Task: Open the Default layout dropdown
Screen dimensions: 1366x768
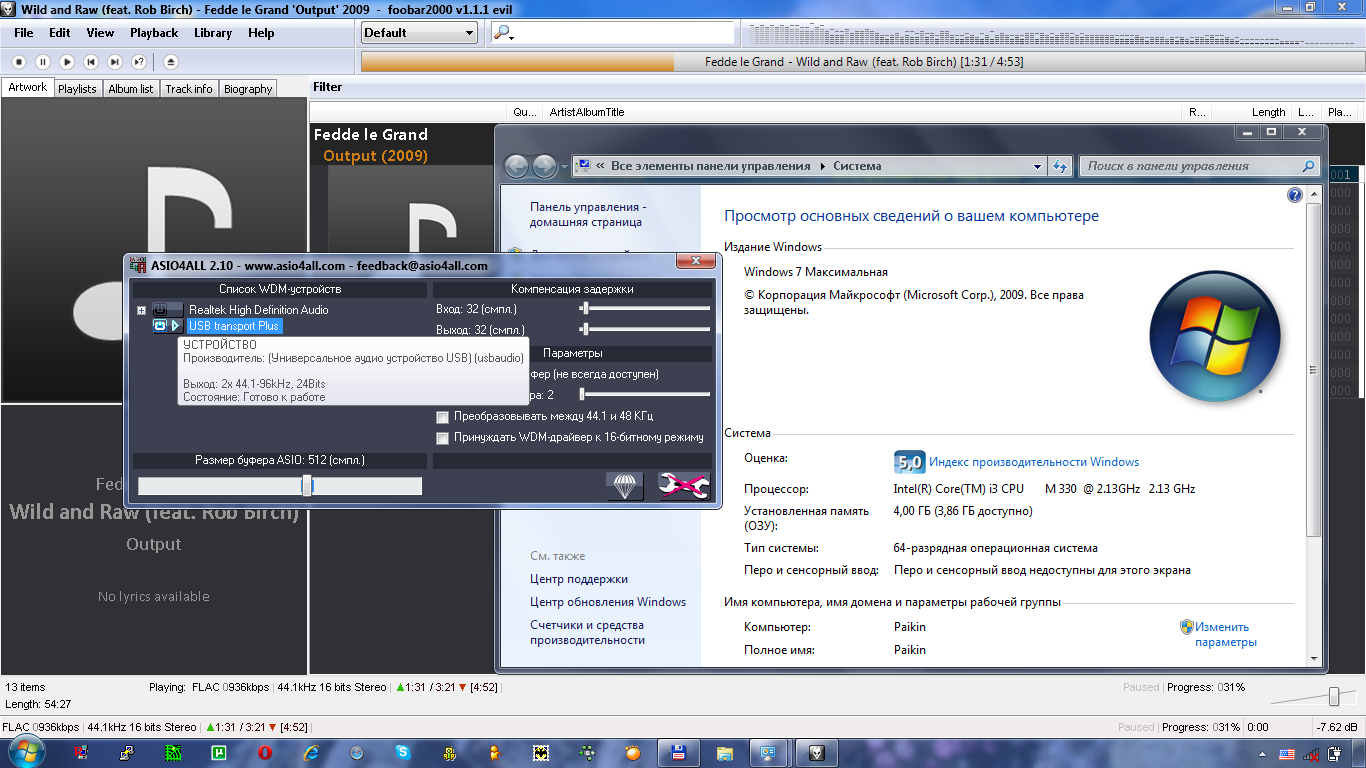Action: click(420, 33)
